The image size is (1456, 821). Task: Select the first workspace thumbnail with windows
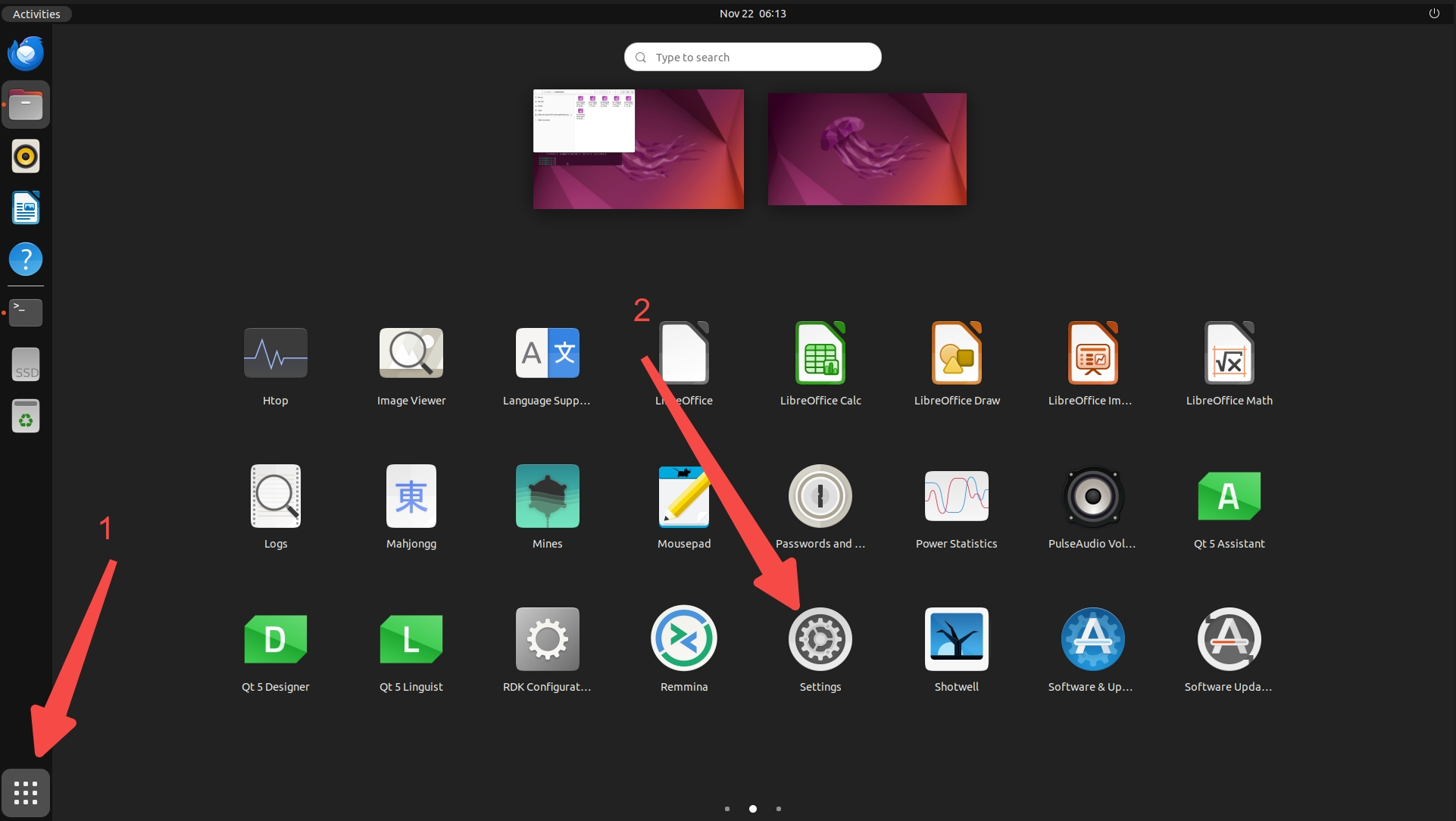point(638,149)
